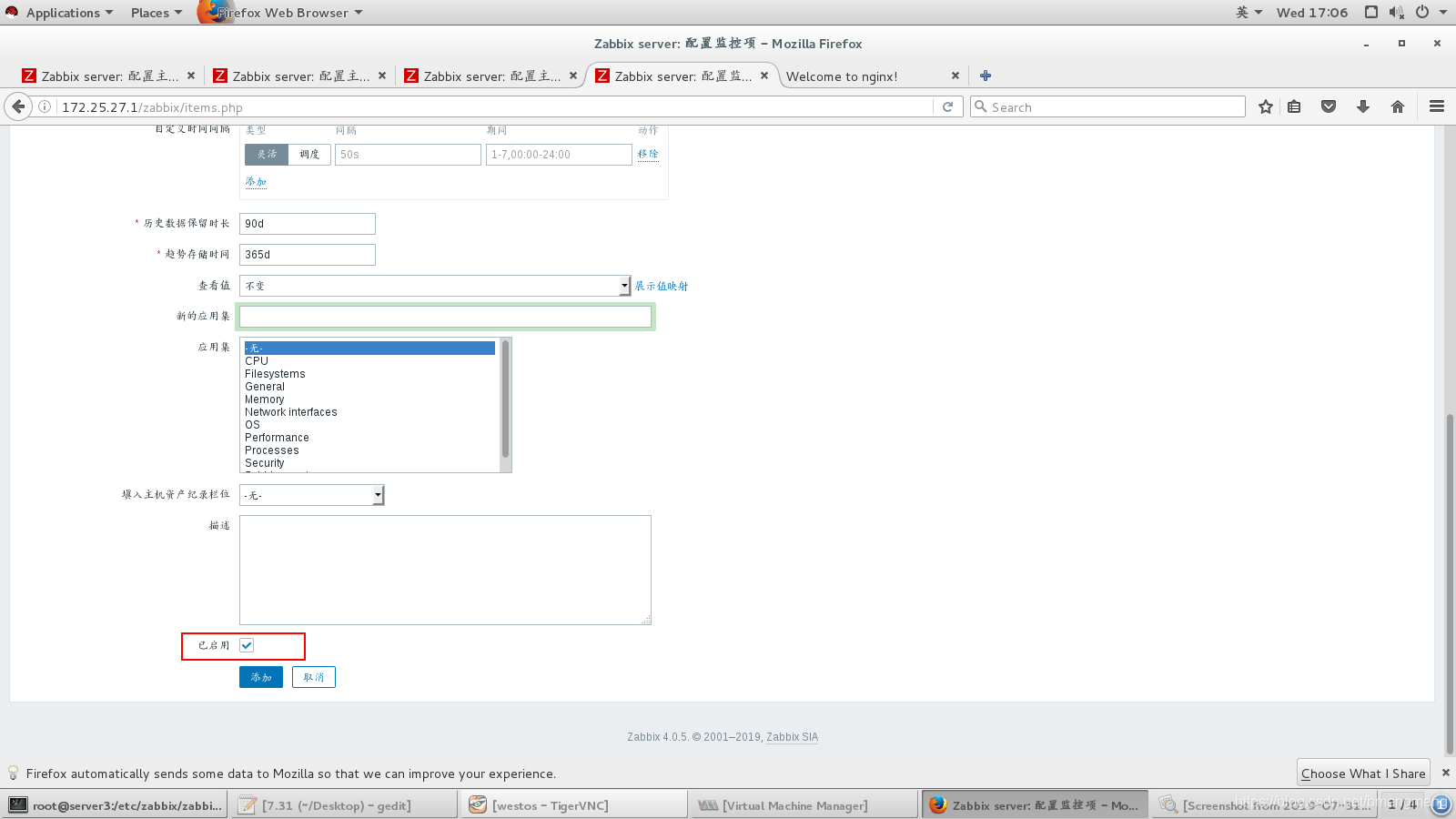
Task: Click the 取消 cancel button
Action: coord(314,677)
